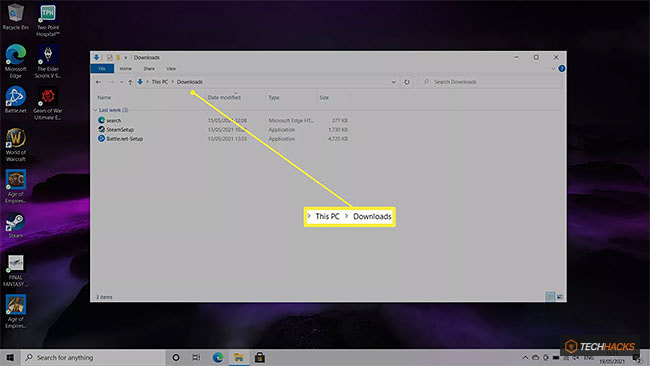Open the Share ribbon tab

(149, 68)
